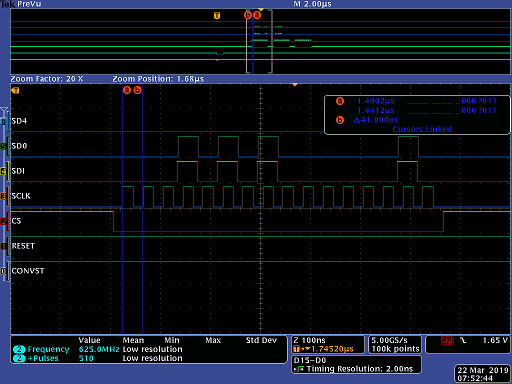Image resolution: width=512 pixels, height=384 pixels.
Task: Select the SDI channel label
Action: (18, 171)
